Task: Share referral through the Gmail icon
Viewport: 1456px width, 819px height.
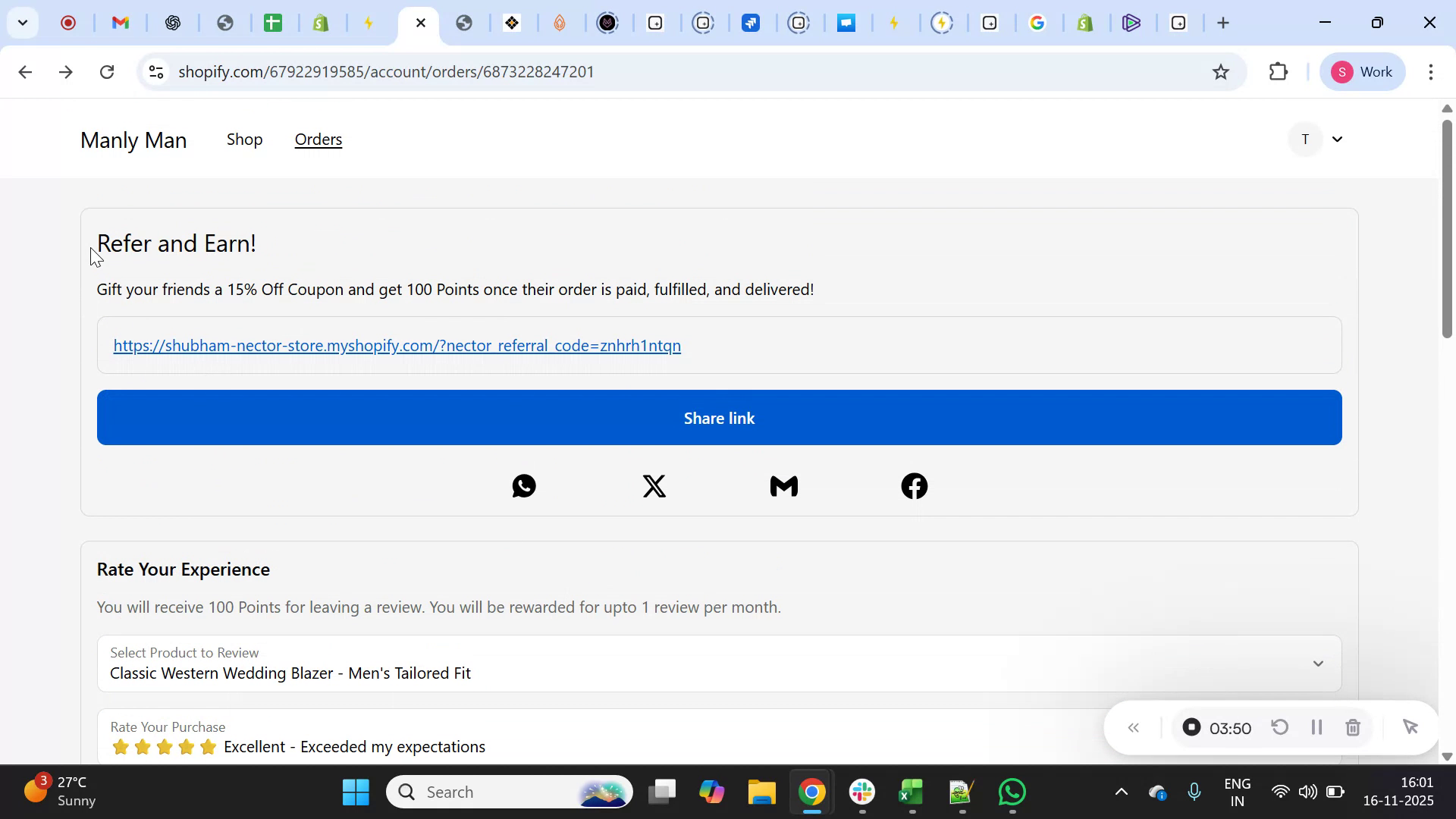Action: pos(784,485)
